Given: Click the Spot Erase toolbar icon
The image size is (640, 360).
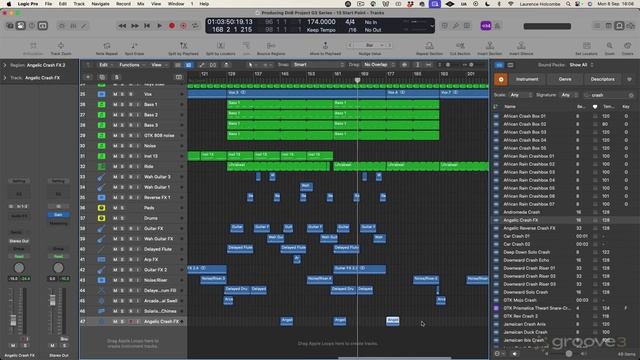Looking at the screenshot, I should [134, 48].
